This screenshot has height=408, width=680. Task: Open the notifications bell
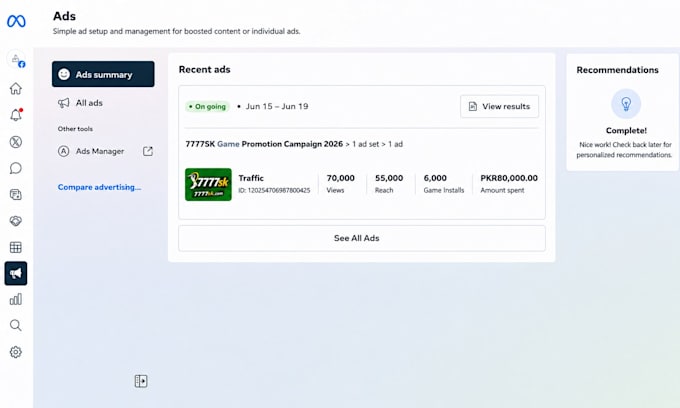pyautogui.click(x=16, y=115)
